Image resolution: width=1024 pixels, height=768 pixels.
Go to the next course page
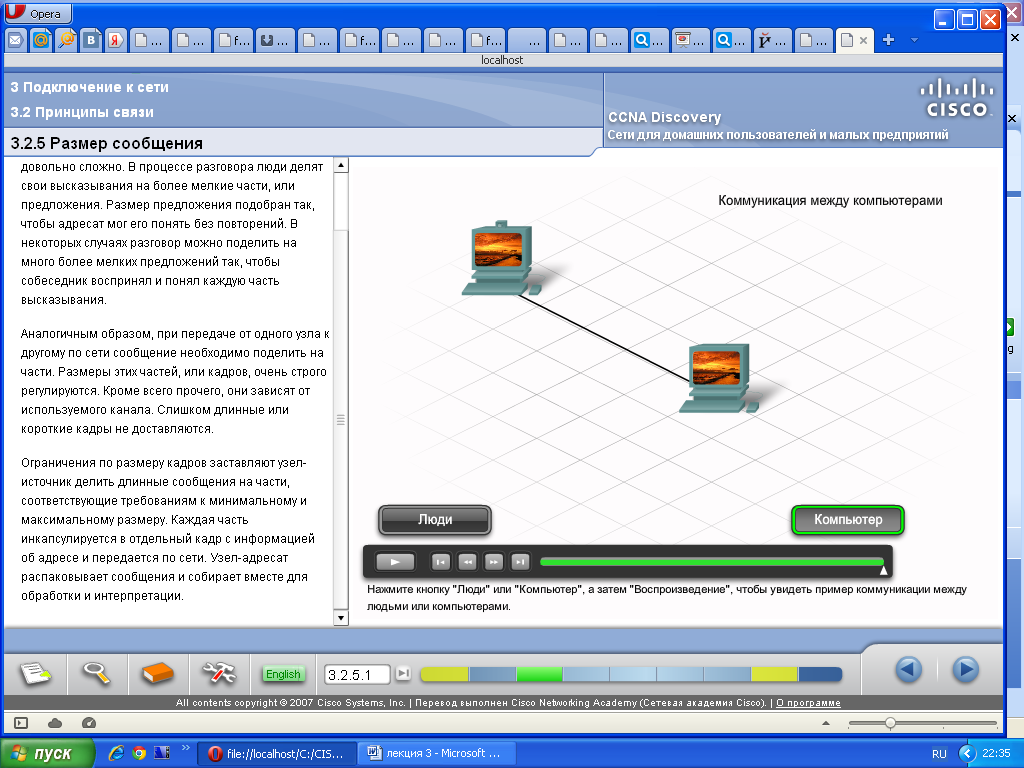point(965,670)
